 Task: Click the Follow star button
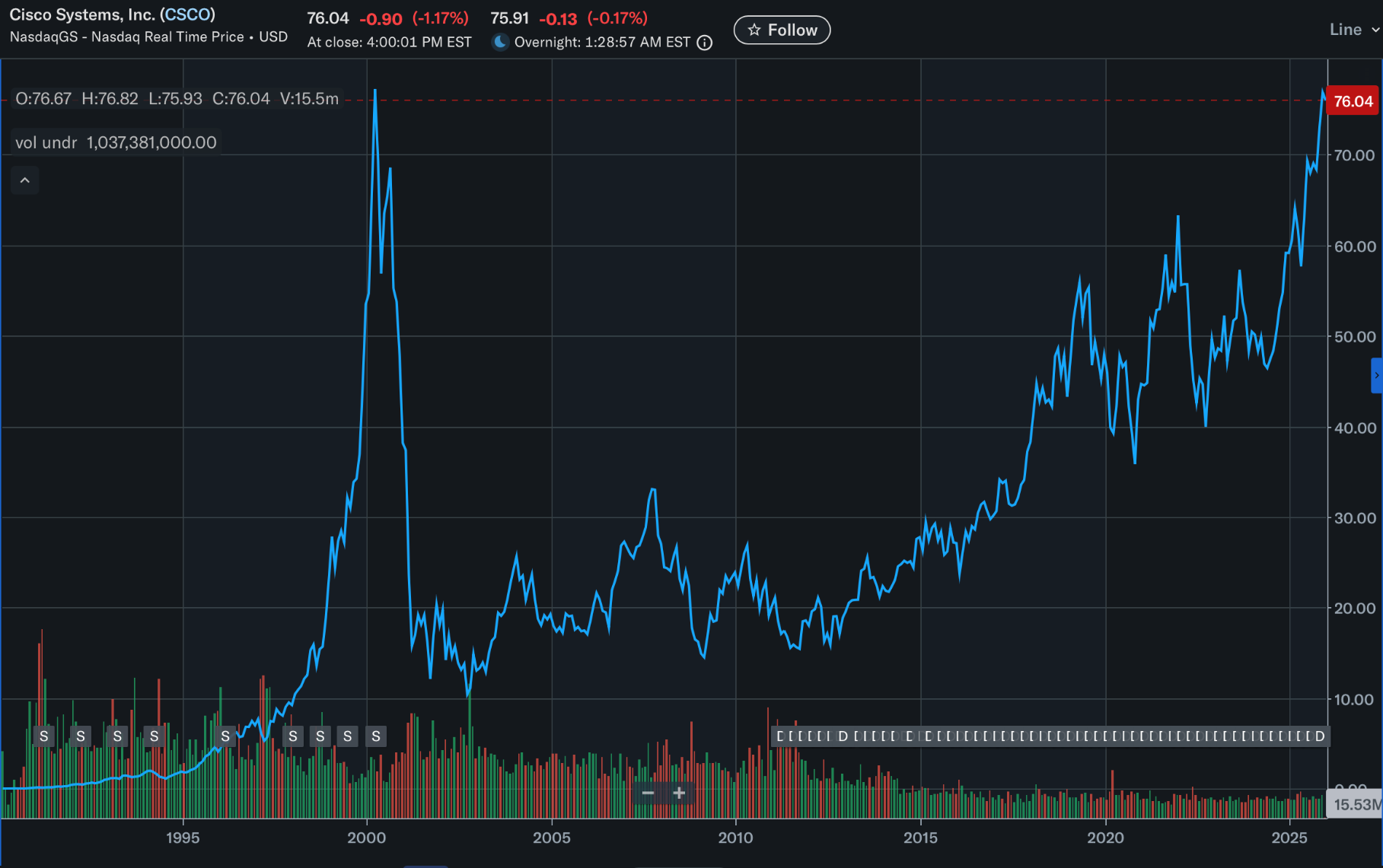782,30
